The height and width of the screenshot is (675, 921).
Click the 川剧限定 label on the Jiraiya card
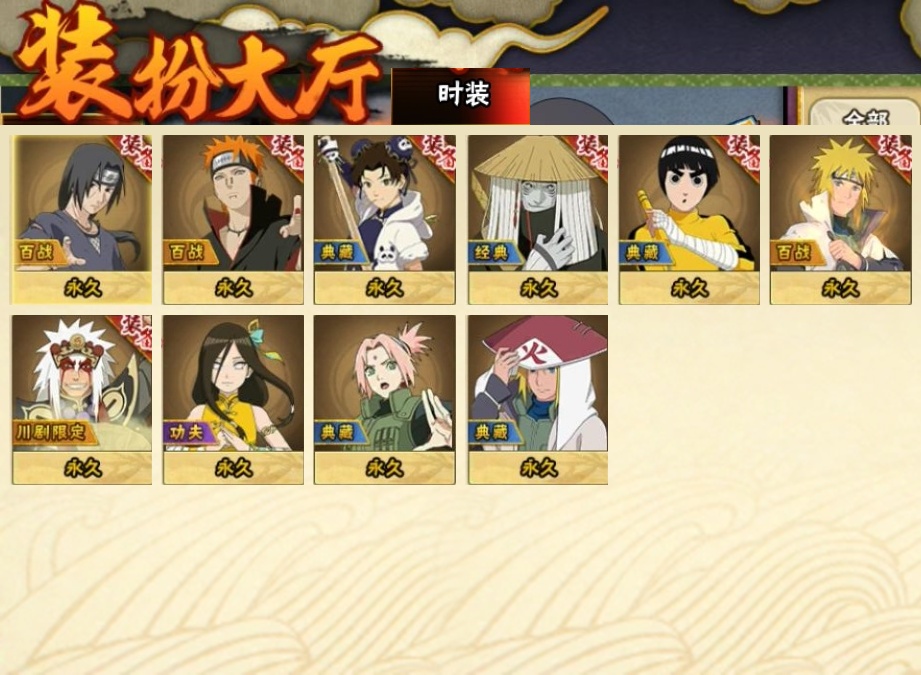pos(51,433)
